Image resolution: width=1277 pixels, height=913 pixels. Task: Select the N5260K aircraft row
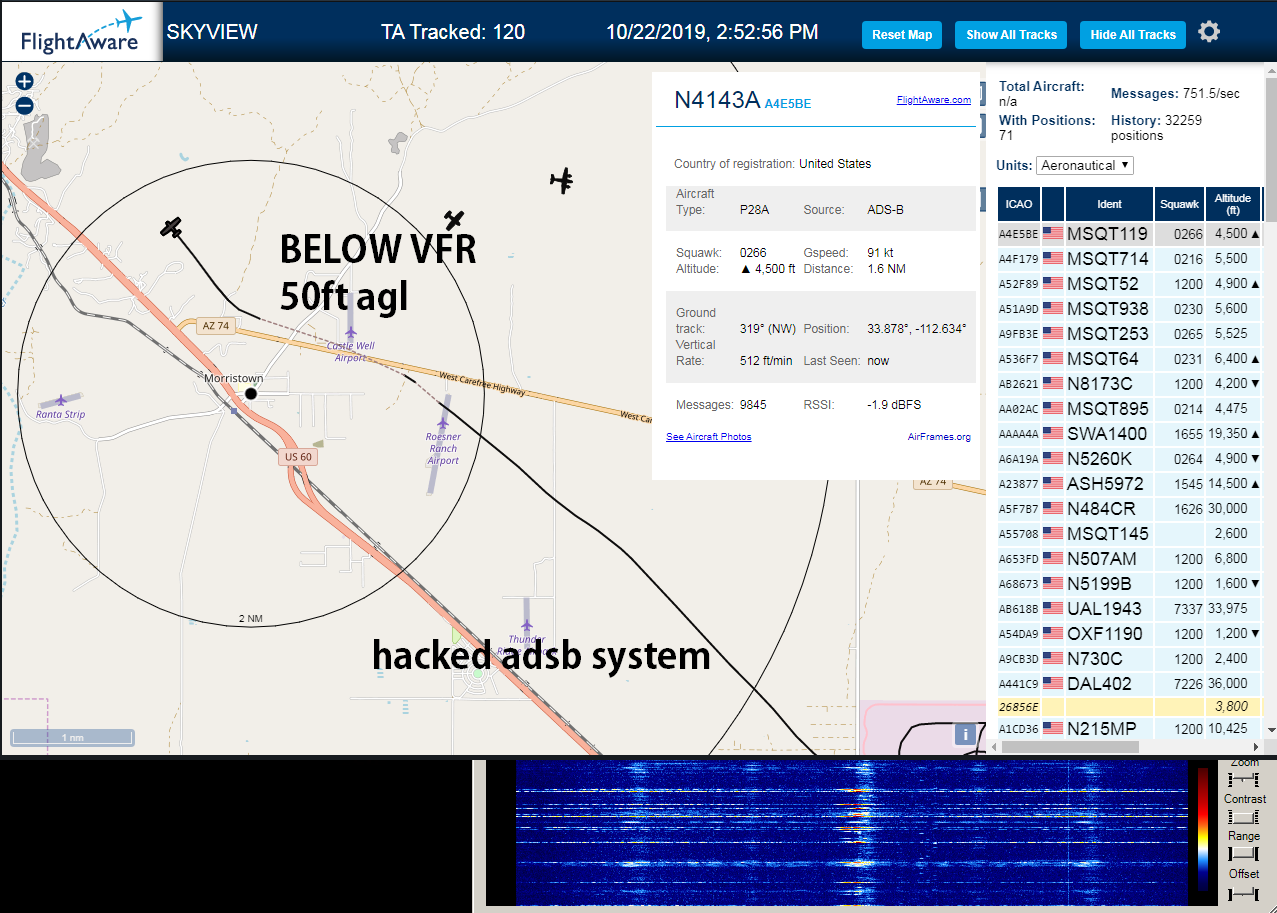click(1130, 459)
